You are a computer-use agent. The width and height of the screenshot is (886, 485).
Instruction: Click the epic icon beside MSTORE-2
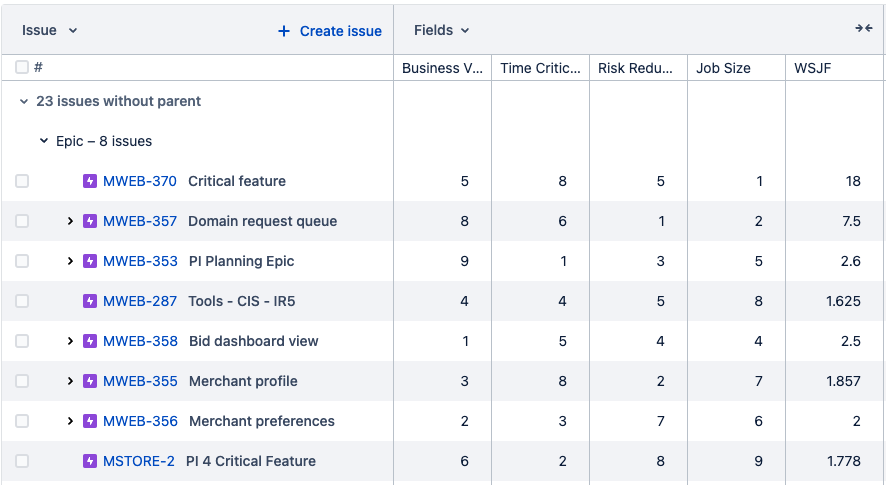pyautogui.click(x=90, y=461)
